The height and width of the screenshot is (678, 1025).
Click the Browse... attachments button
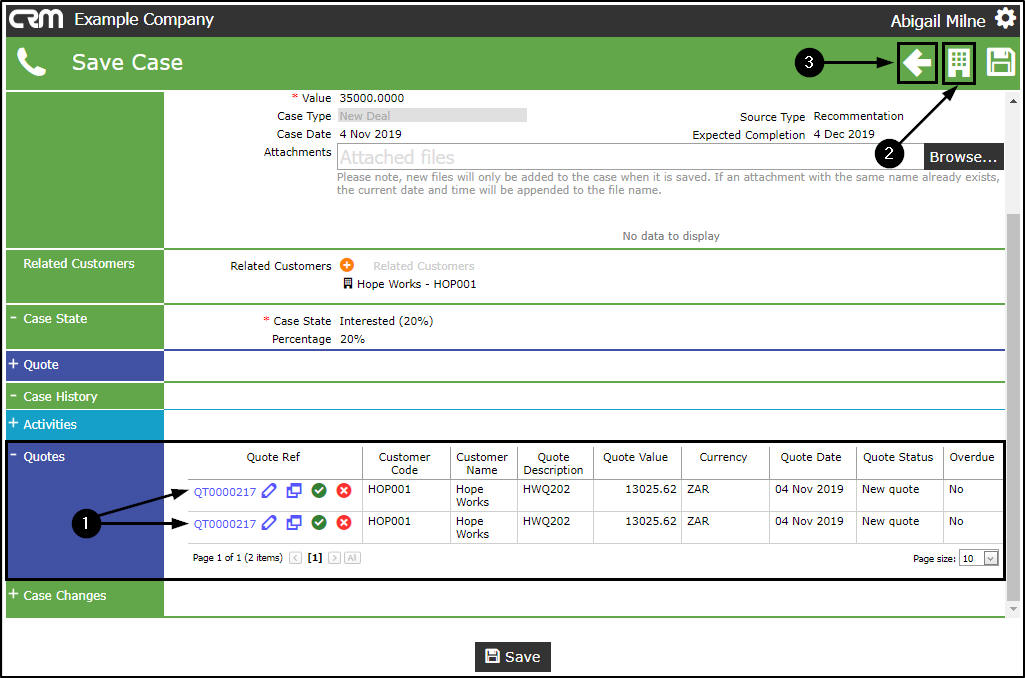[963, 157]
